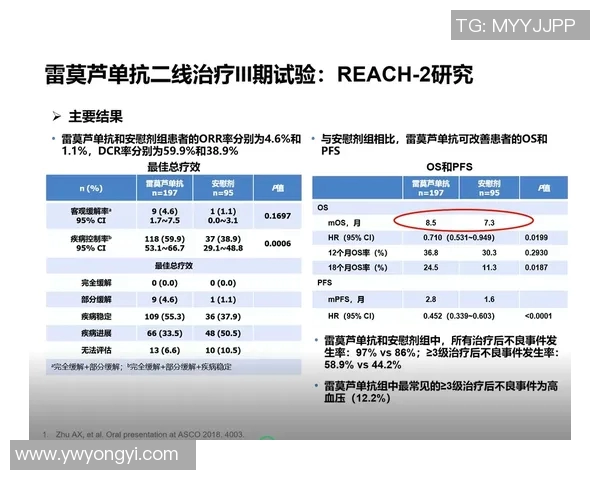Click the cell '37 (38.9) 29.1~48.8'

(223, 243)
